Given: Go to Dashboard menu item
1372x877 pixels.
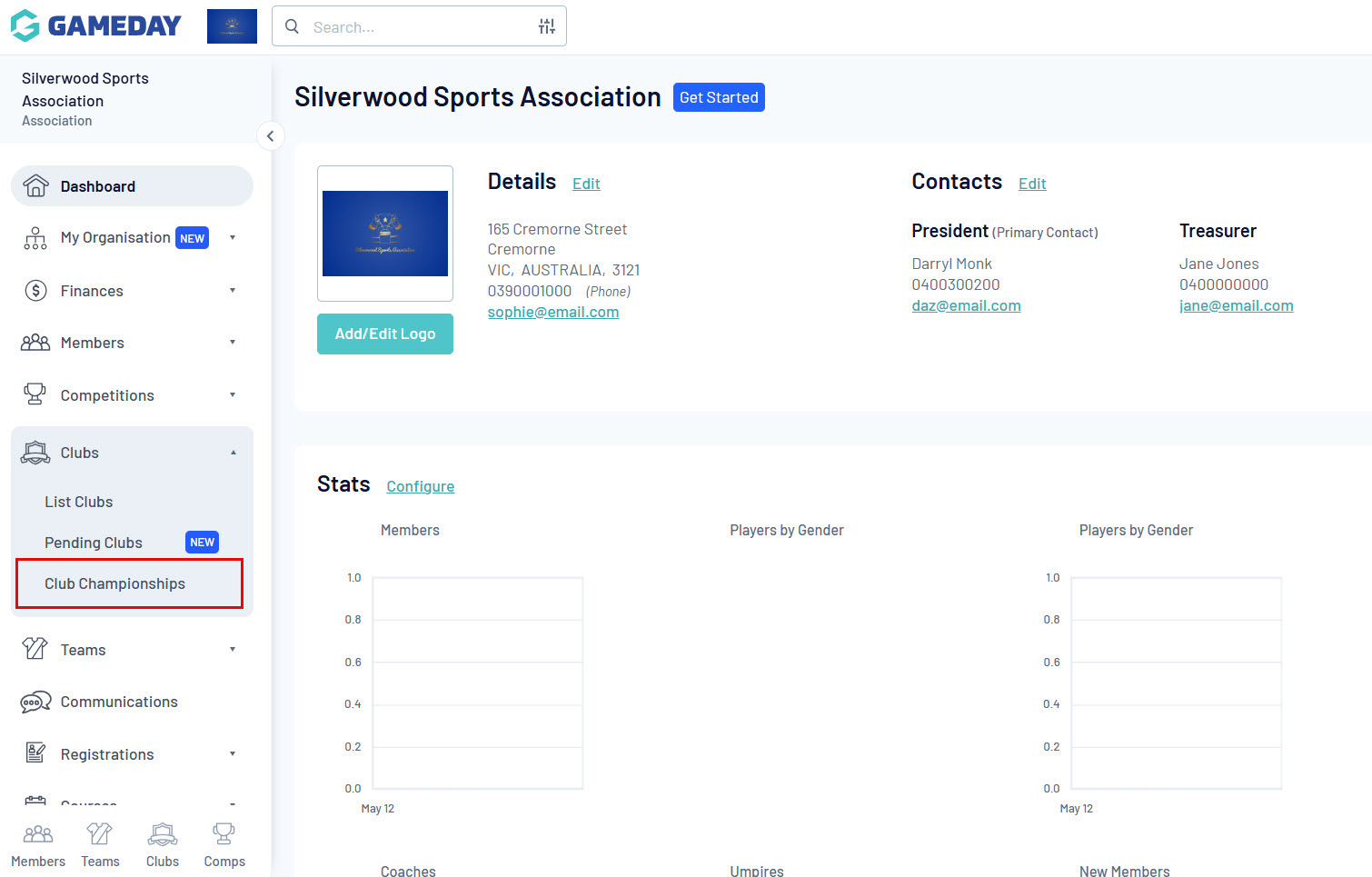Looking at the screenshot, I should 132,186.
